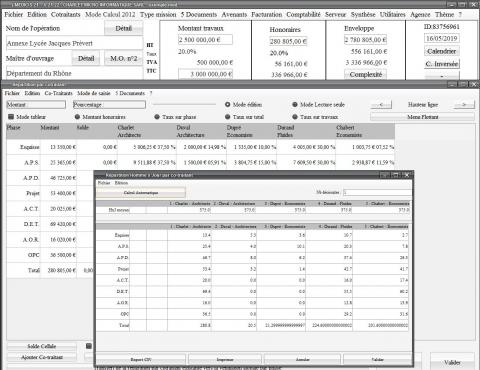Close the Homme/Jour par co-traitant dialog
Viewport: 480px width, 370px height.
407,175
